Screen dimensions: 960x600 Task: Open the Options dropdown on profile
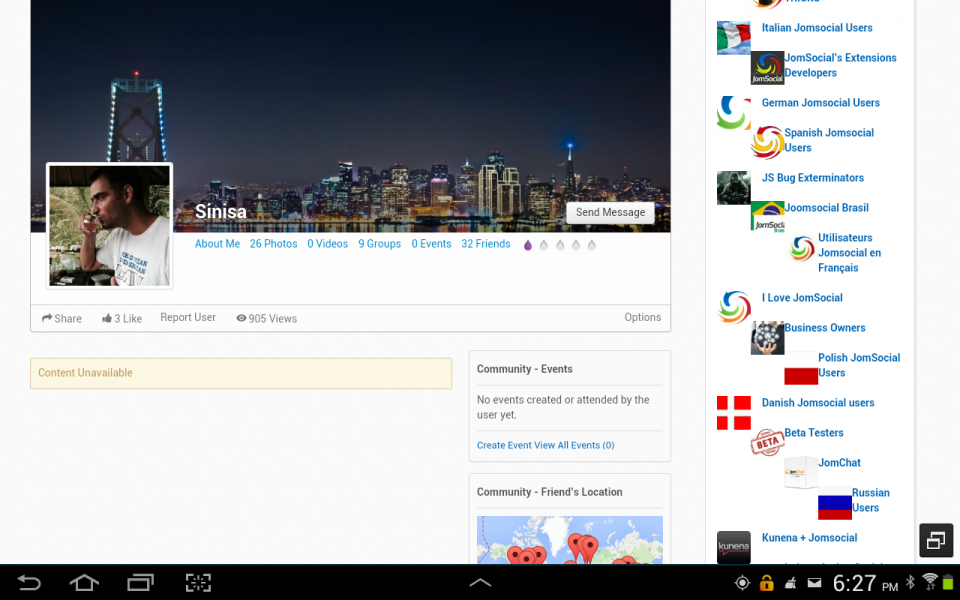pyautogui.click(x=642, y=317)
